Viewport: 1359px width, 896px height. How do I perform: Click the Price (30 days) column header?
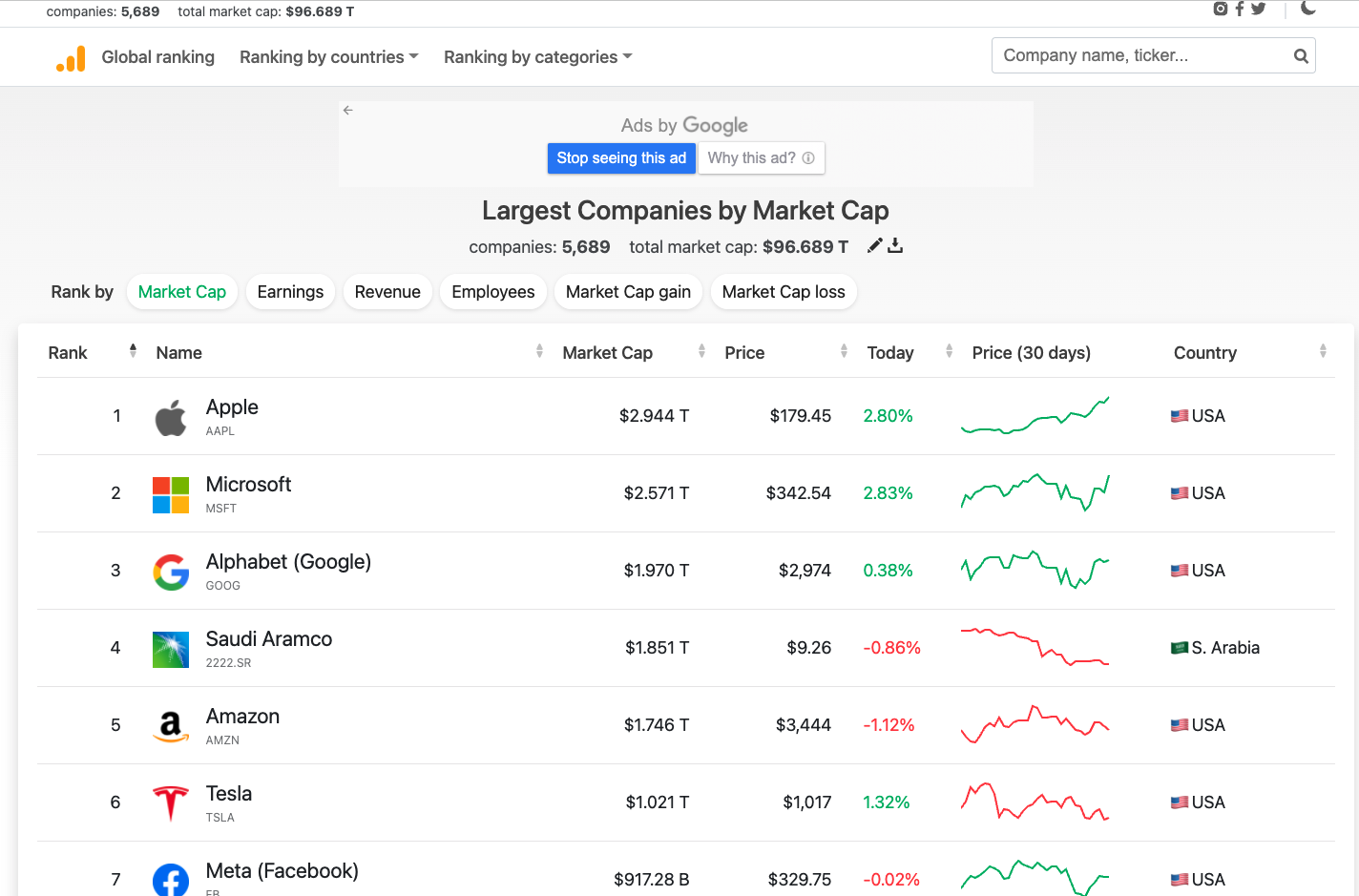(x=1031, y=353)
